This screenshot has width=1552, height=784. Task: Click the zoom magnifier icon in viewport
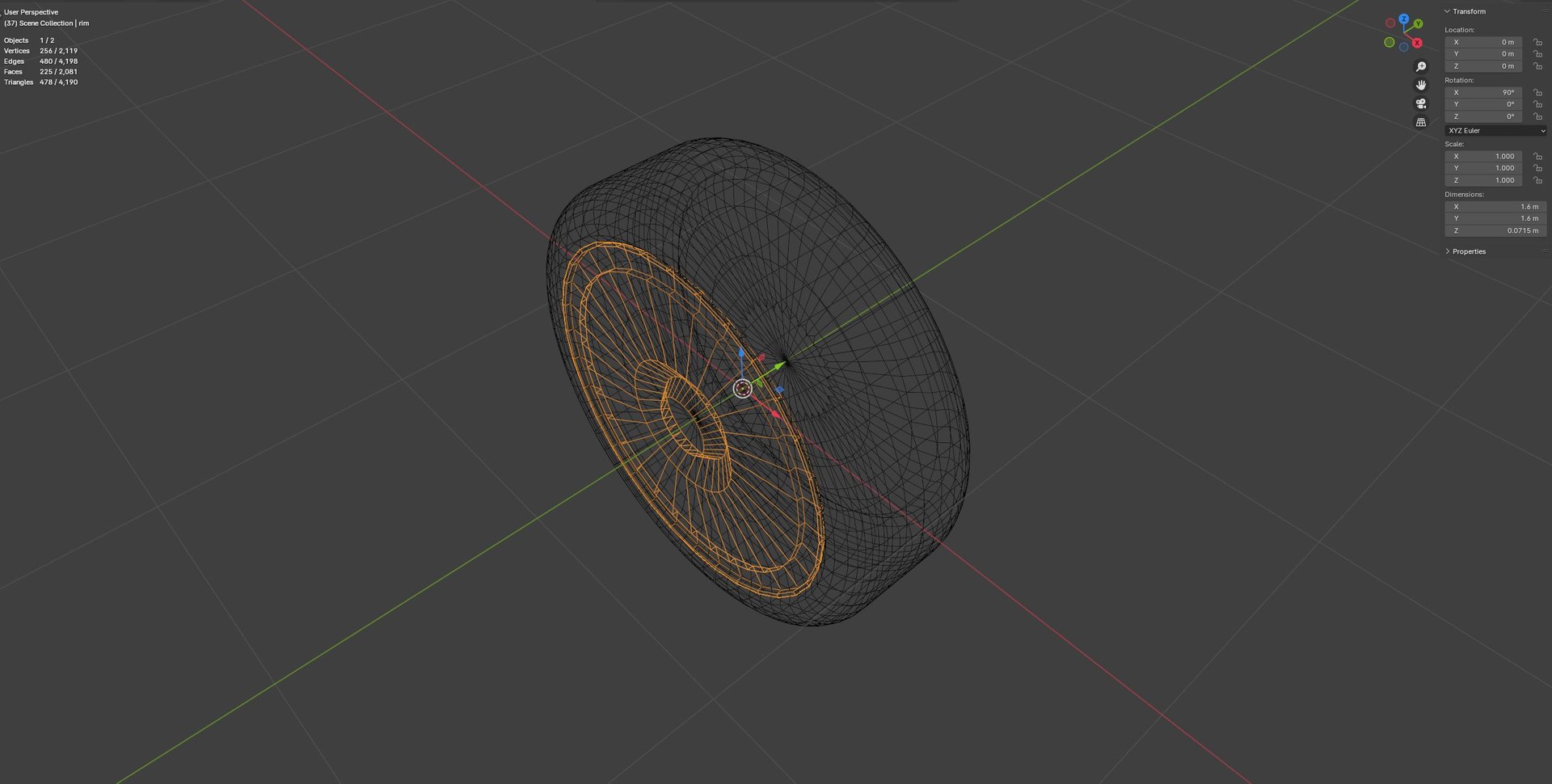1421,66
